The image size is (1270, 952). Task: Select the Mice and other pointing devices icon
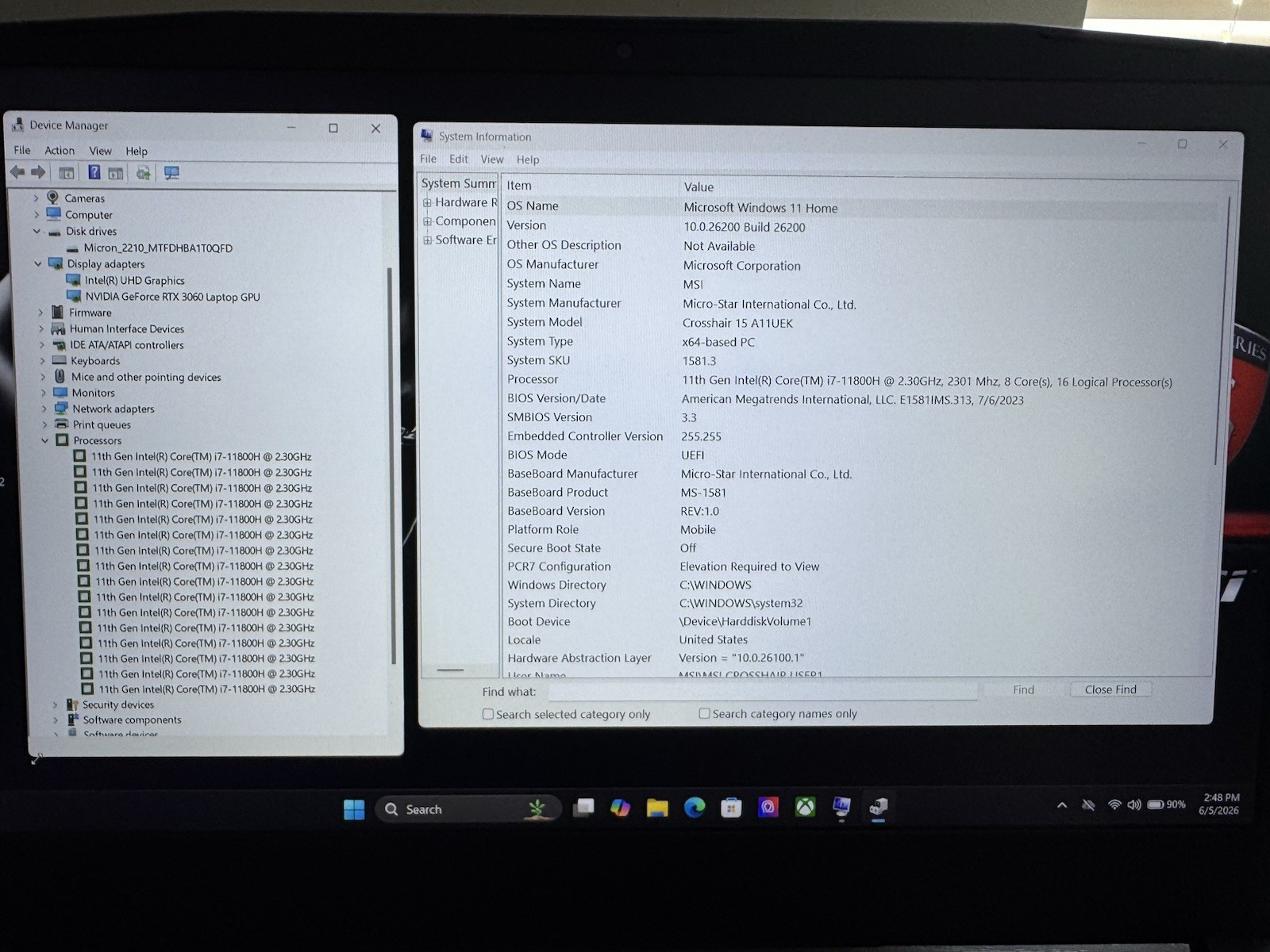(60, 376)
